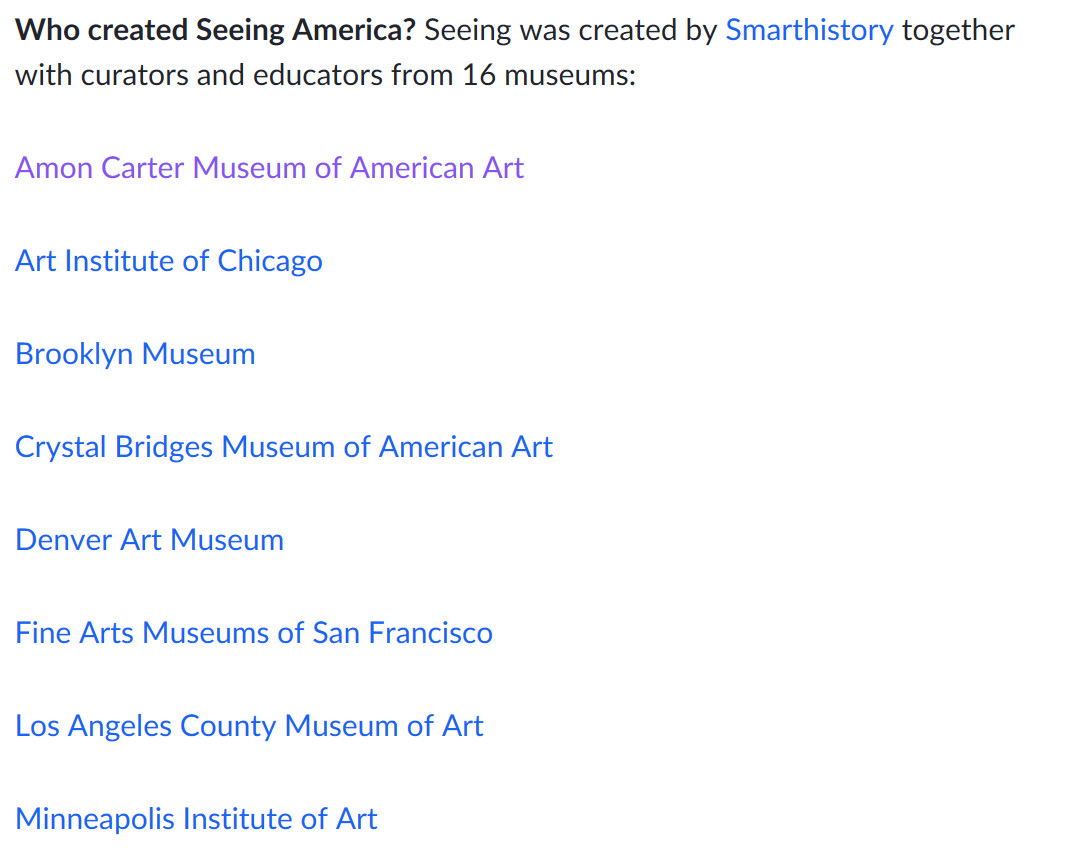The width and height of the screenshot is (1072, 862).
Task: Click the word "Brooklyn" in the museum list
Action: [74, 354]
